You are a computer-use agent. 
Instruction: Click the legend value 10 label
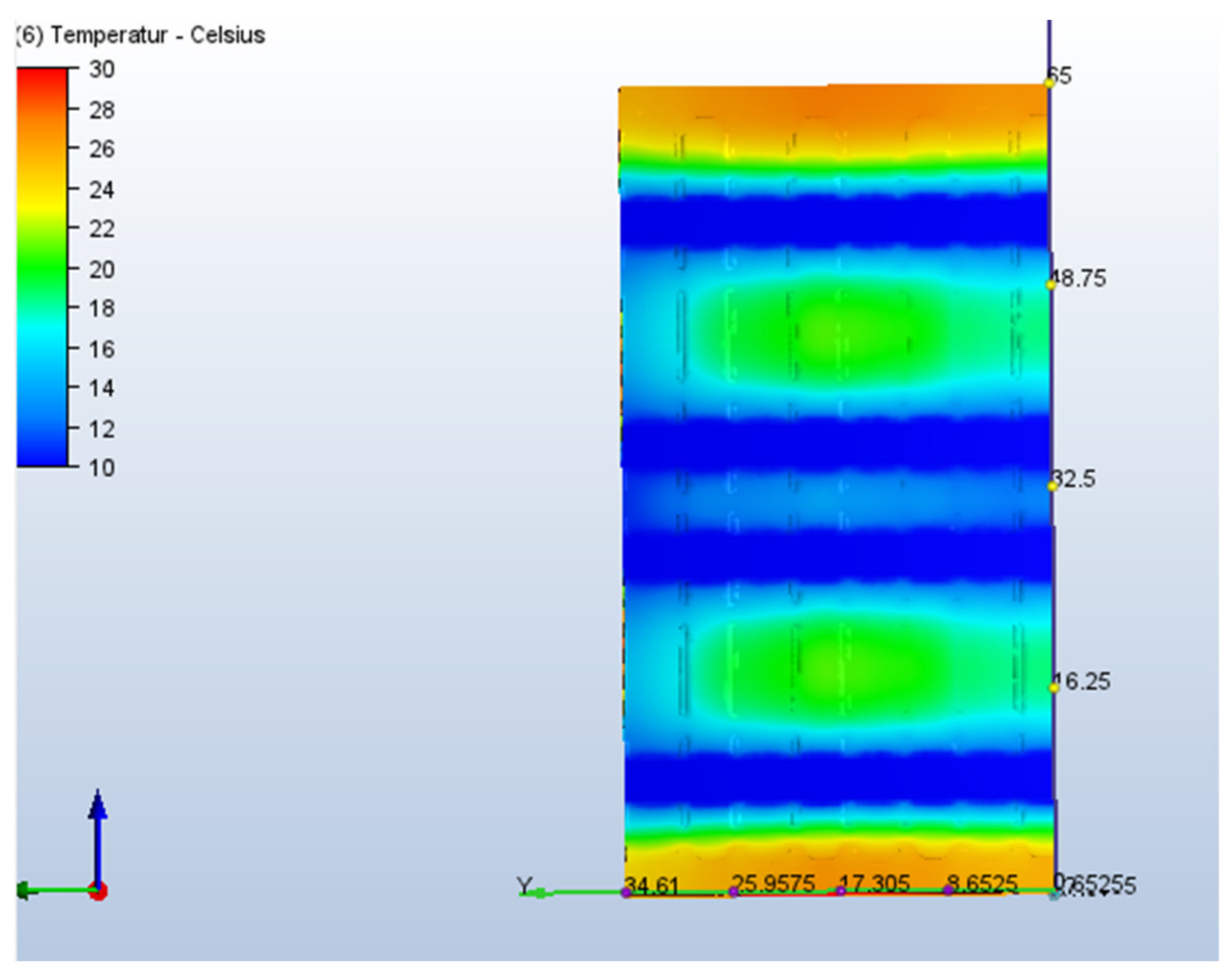coord(102,468)
